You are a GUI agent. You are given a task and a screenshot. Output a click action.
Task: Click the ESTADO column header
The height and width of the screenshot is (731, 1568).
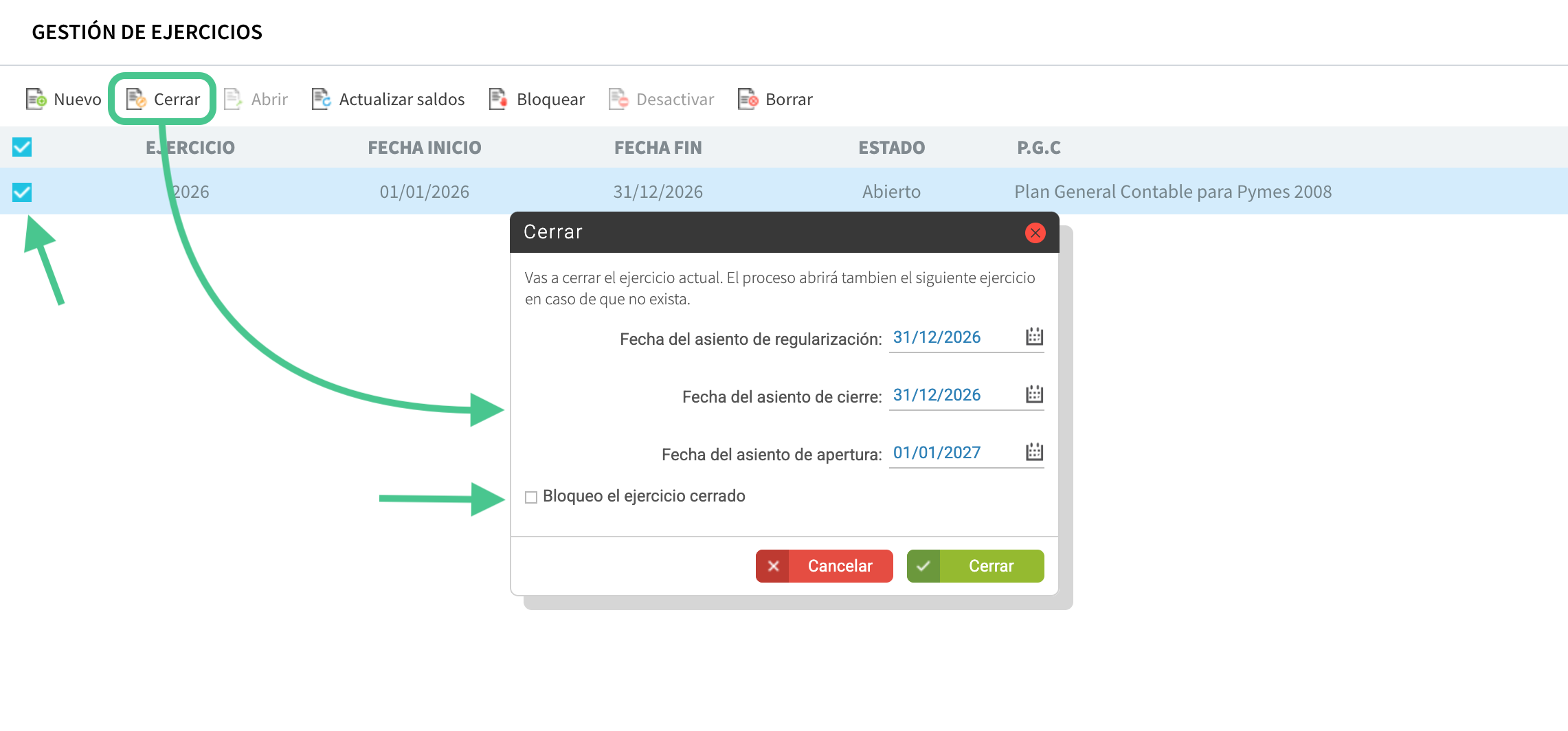click(891, 148)
